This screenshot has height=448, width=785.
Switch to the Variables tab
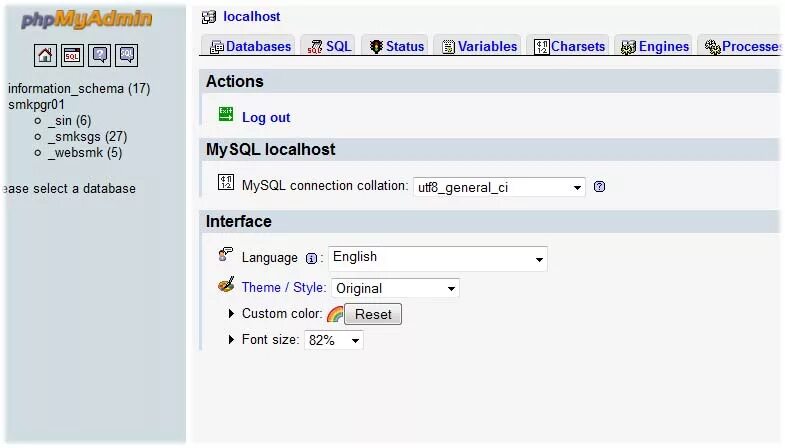tap(479, 47)
